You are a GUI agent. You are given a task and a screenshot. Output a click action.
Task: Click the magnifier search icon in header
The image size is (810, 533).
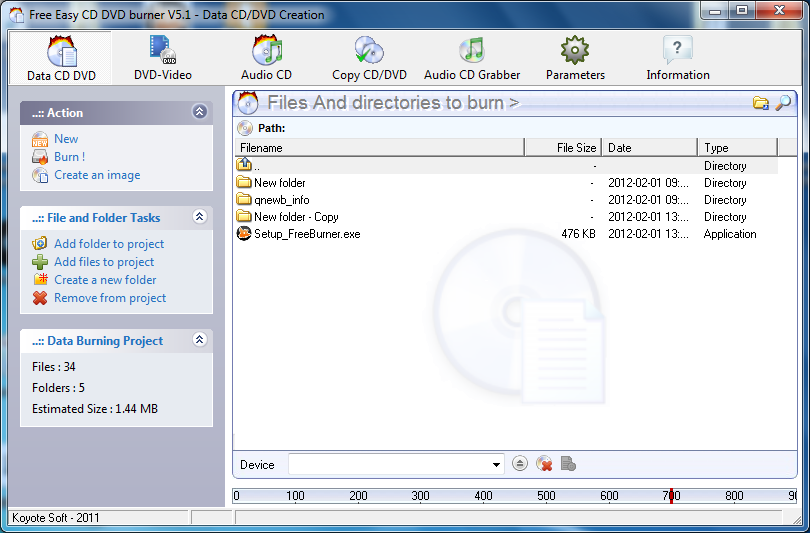tap(783, 103)
